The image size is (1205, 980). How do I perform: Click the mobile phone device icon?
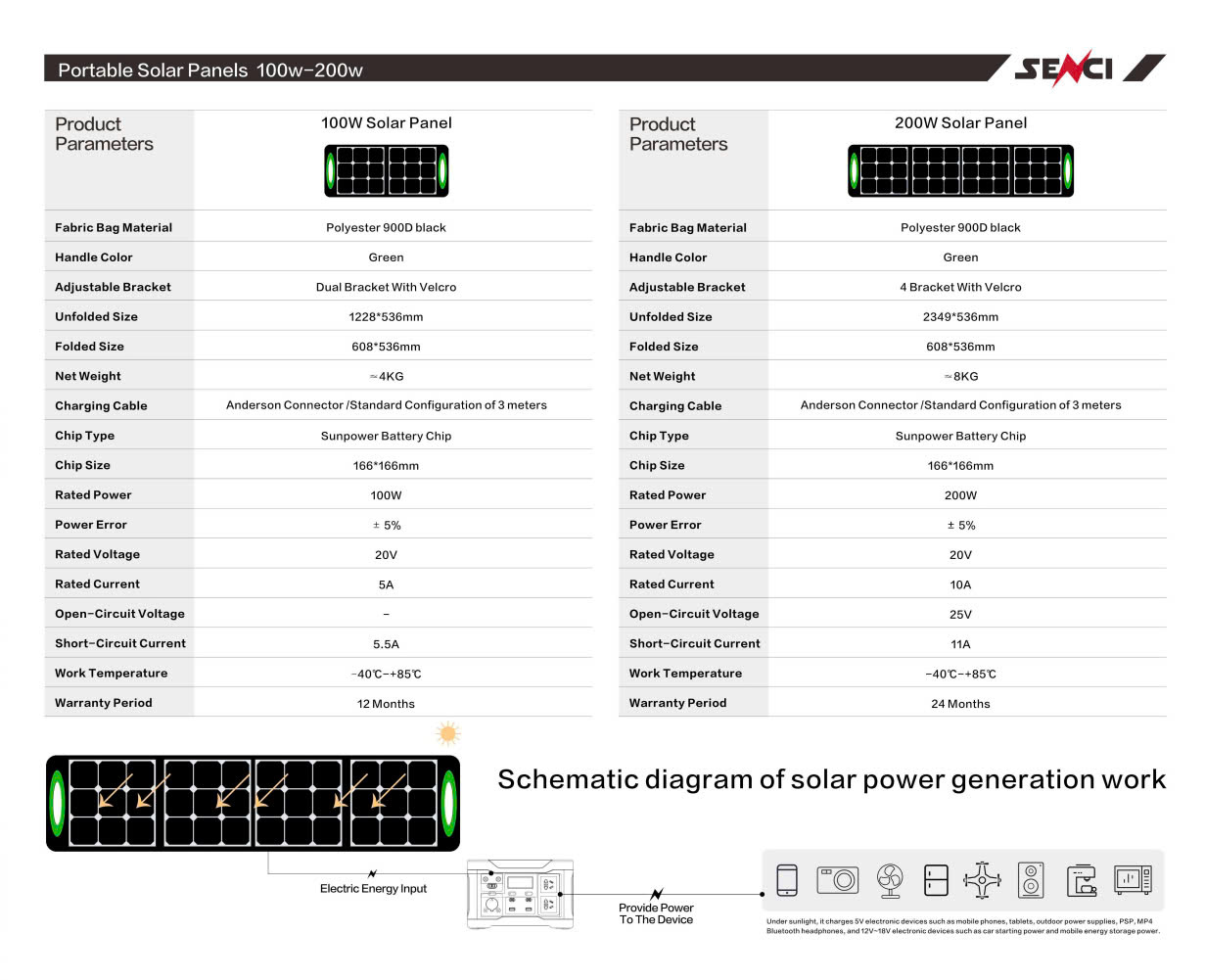[787, 880]
